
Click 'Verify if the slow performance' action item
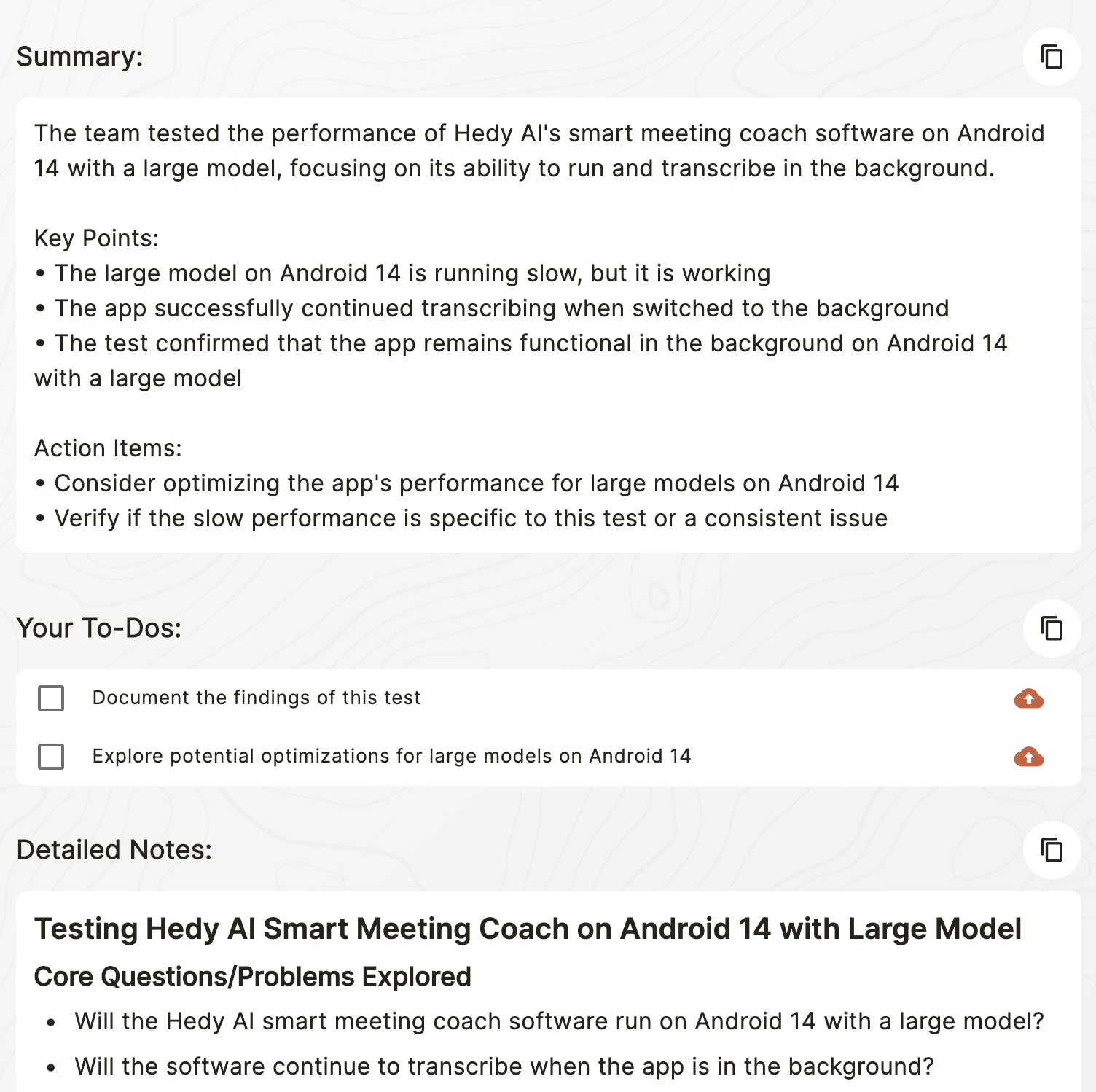pos(471,518)
